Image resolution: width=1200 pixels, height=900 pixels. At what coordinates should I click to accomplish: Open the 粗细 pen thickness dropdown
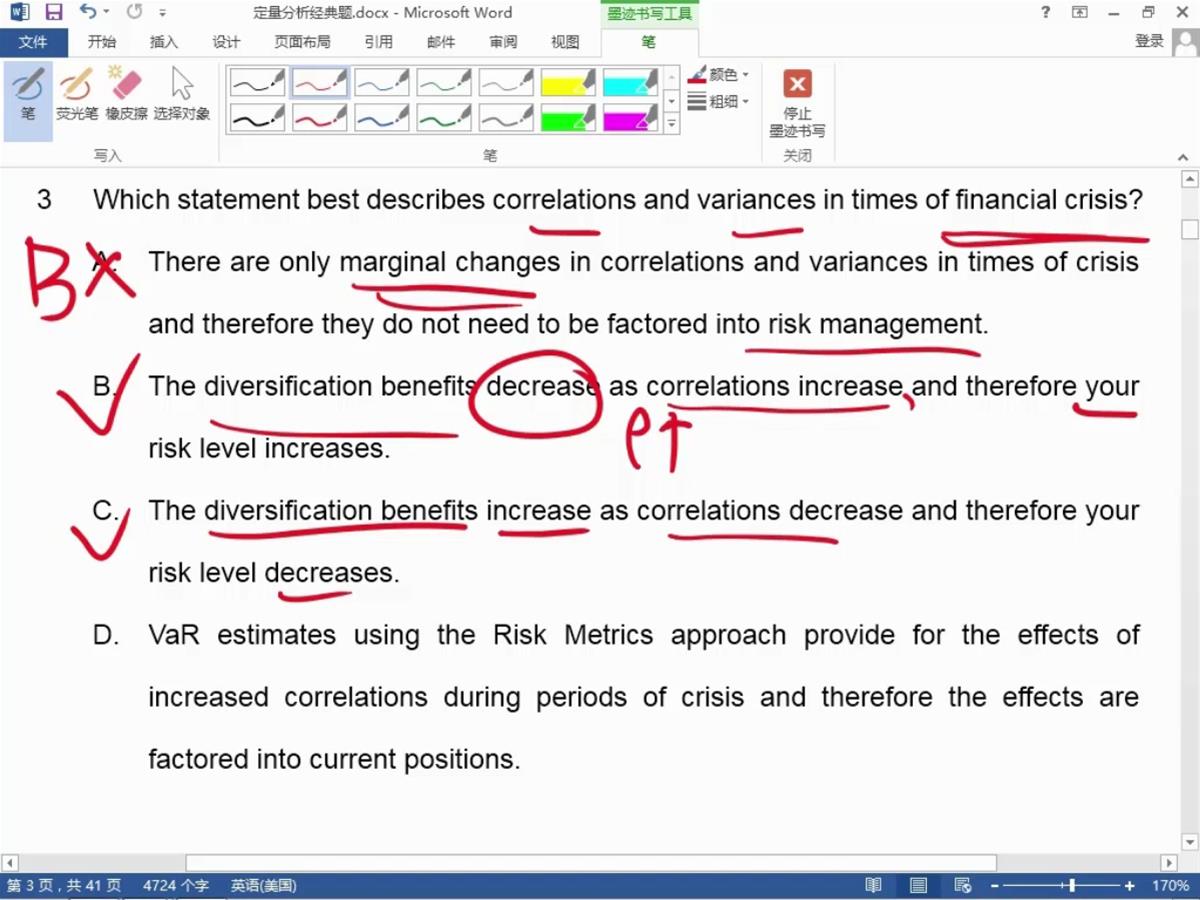719,101
